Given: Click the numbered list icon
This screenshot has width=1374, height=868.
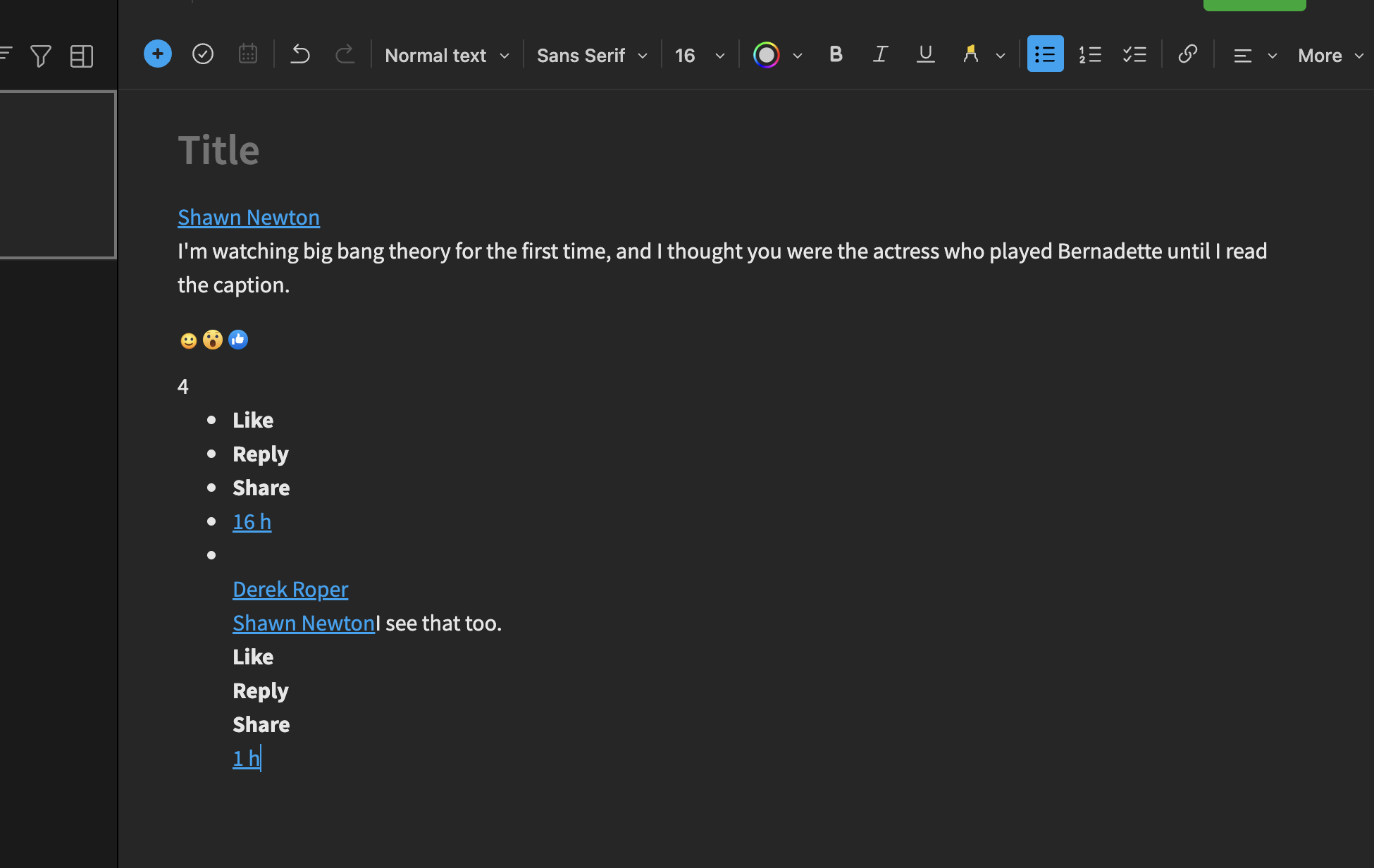Looking at the screenshot, I should [x=1089, y=55].
